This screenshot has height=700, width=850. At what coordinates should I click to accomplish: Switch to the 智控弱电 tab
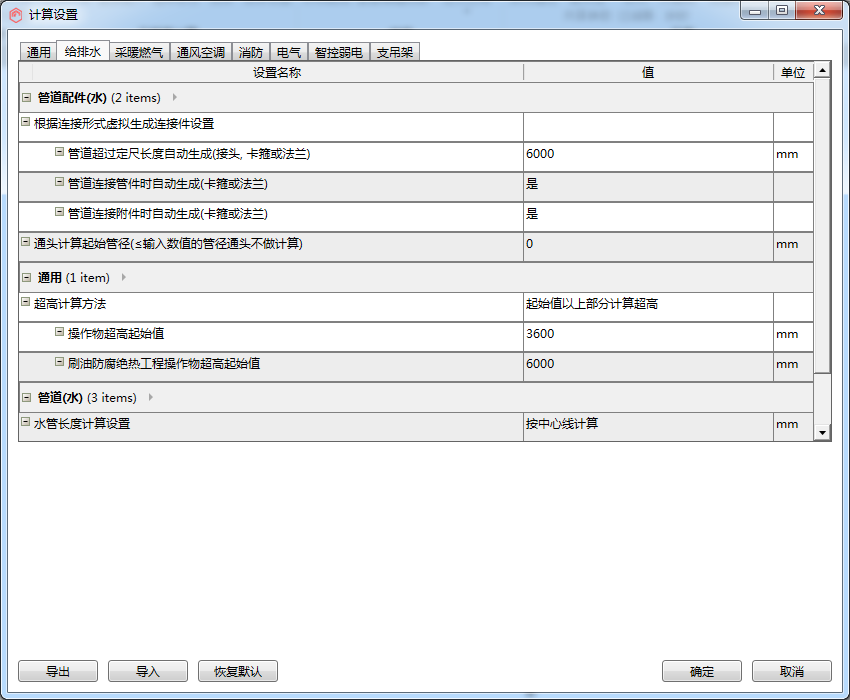(x=339, y=52)
